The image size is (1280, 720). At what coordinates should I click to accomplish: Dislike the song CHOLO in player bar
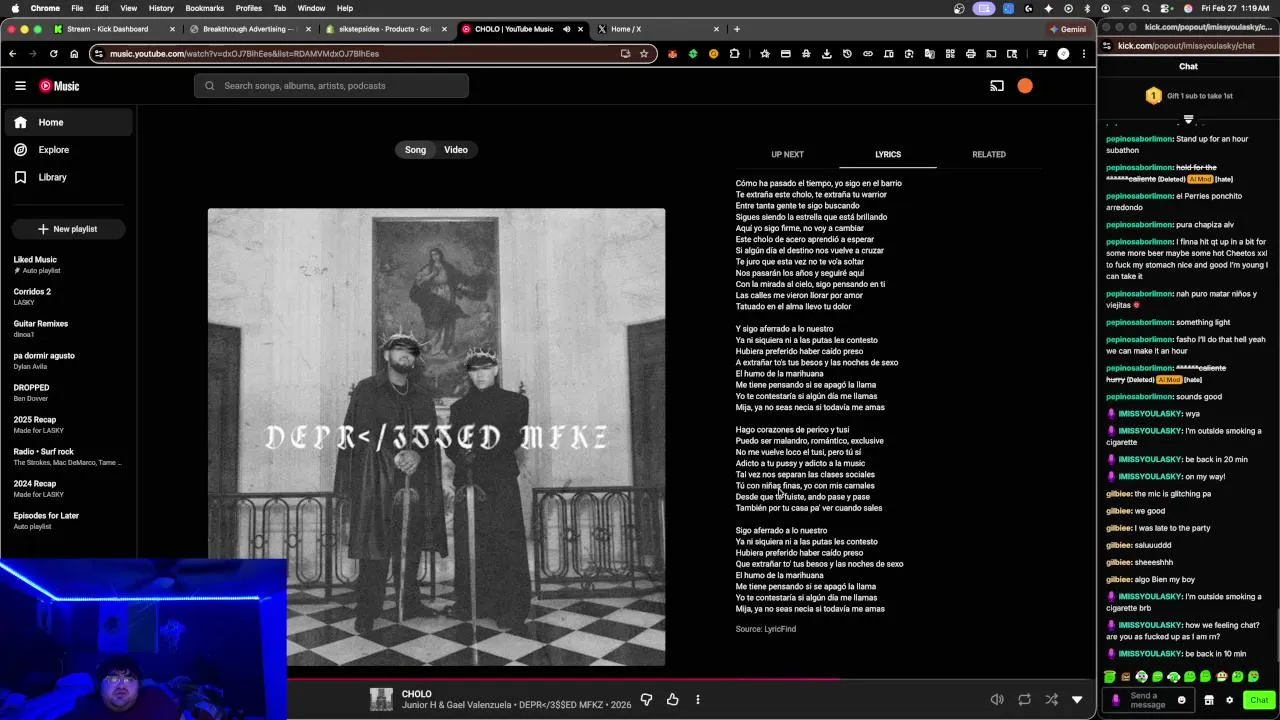click(646, 699)
